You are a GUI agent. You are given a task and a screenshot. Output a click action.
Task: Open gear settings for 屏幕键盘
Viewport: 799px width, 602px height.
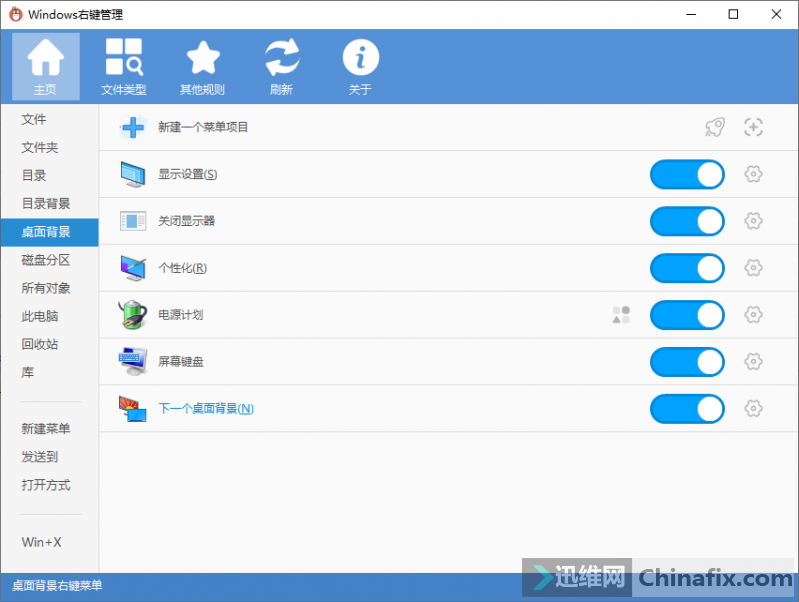pyautogui.click(x=753, y=361)
